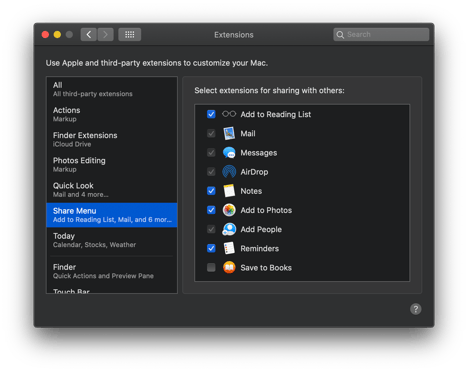Close the Extensions window with red button
This screenshot has height=372, width=468.
click(45, 34)
